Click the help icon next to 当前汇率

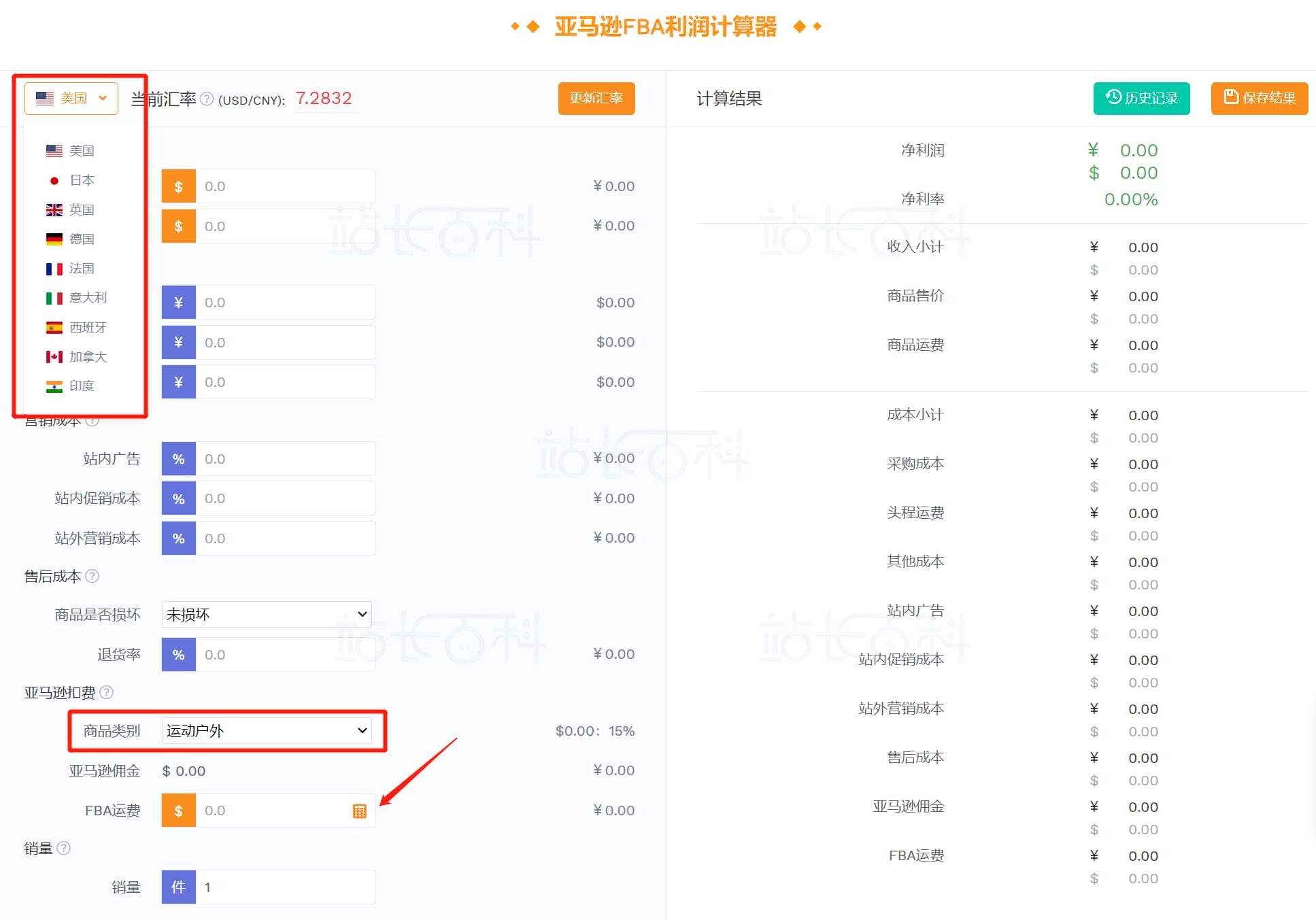coord(207,99)
